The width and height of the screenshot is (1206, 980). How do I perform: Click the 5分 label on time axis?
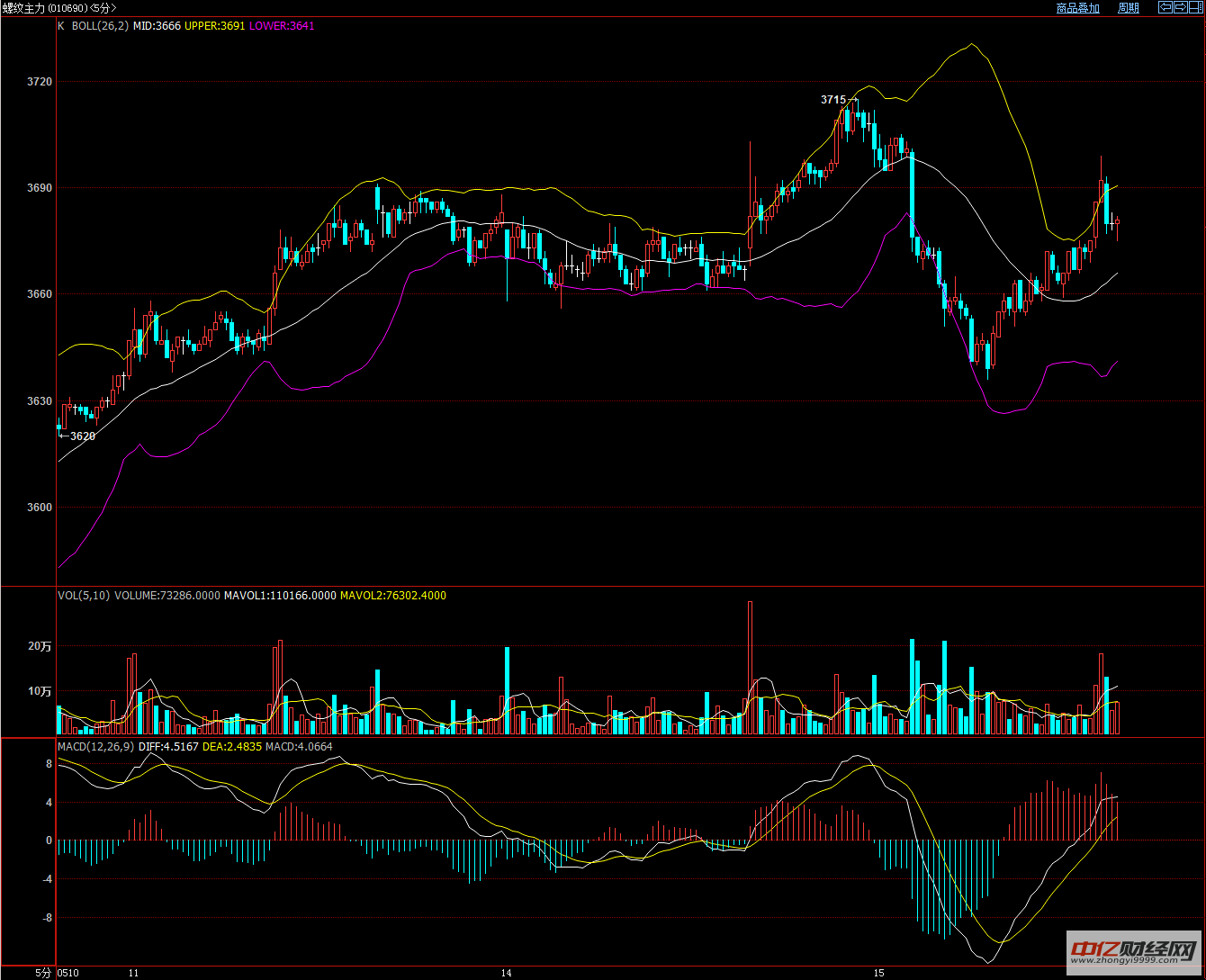pyautogui.click(x=44, y=973)
